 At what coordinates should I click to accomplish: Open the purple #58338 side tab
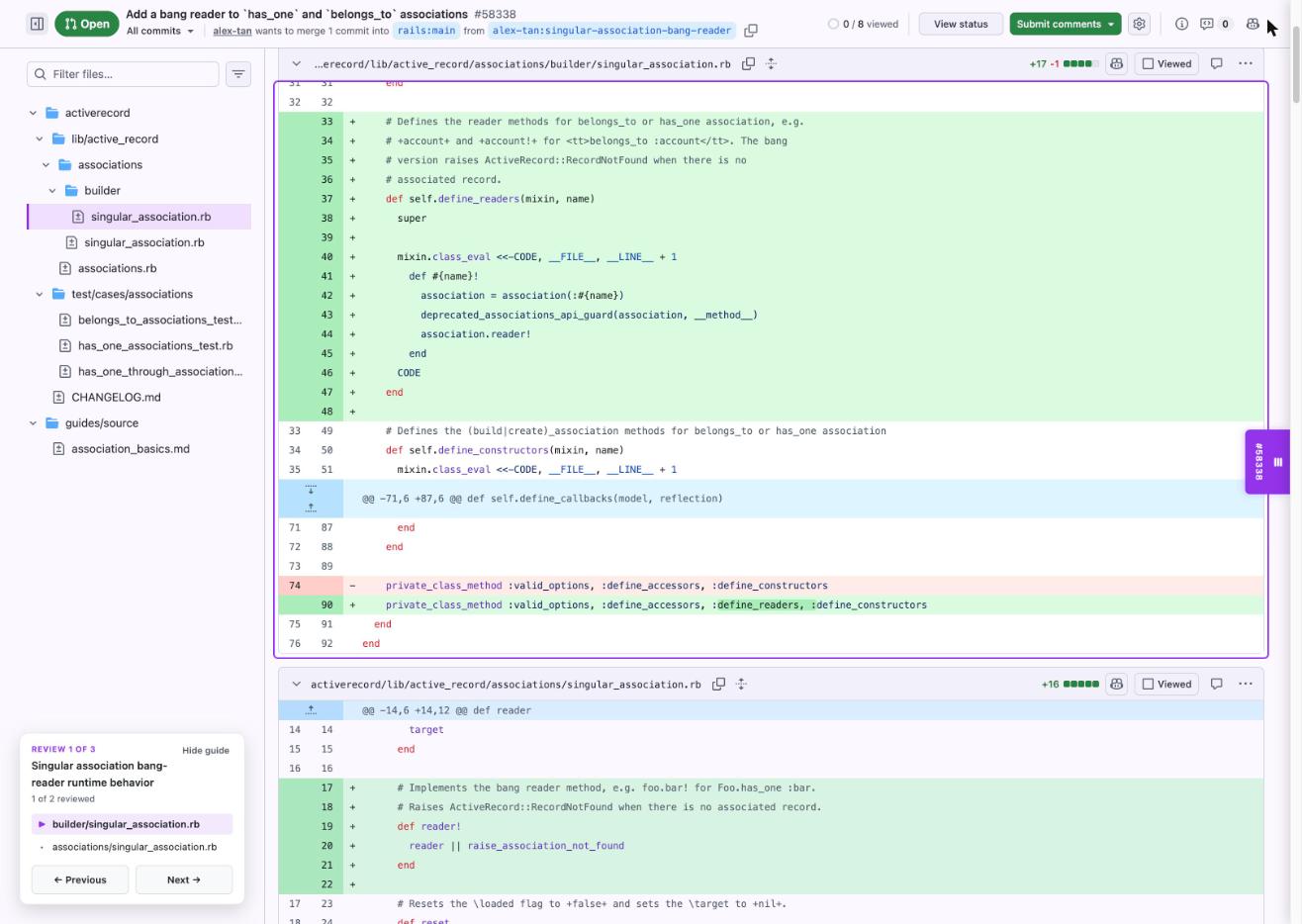tap(1267, 462)
